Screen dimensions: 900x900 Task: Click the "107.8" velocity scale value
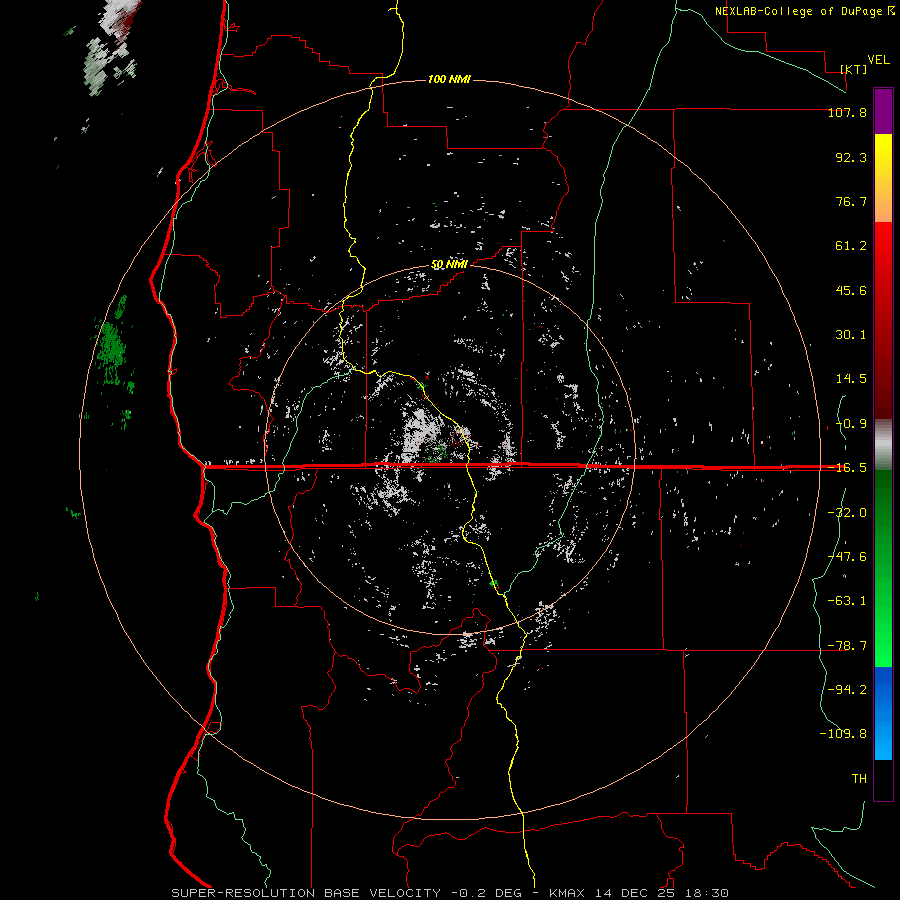click(847, 112)
